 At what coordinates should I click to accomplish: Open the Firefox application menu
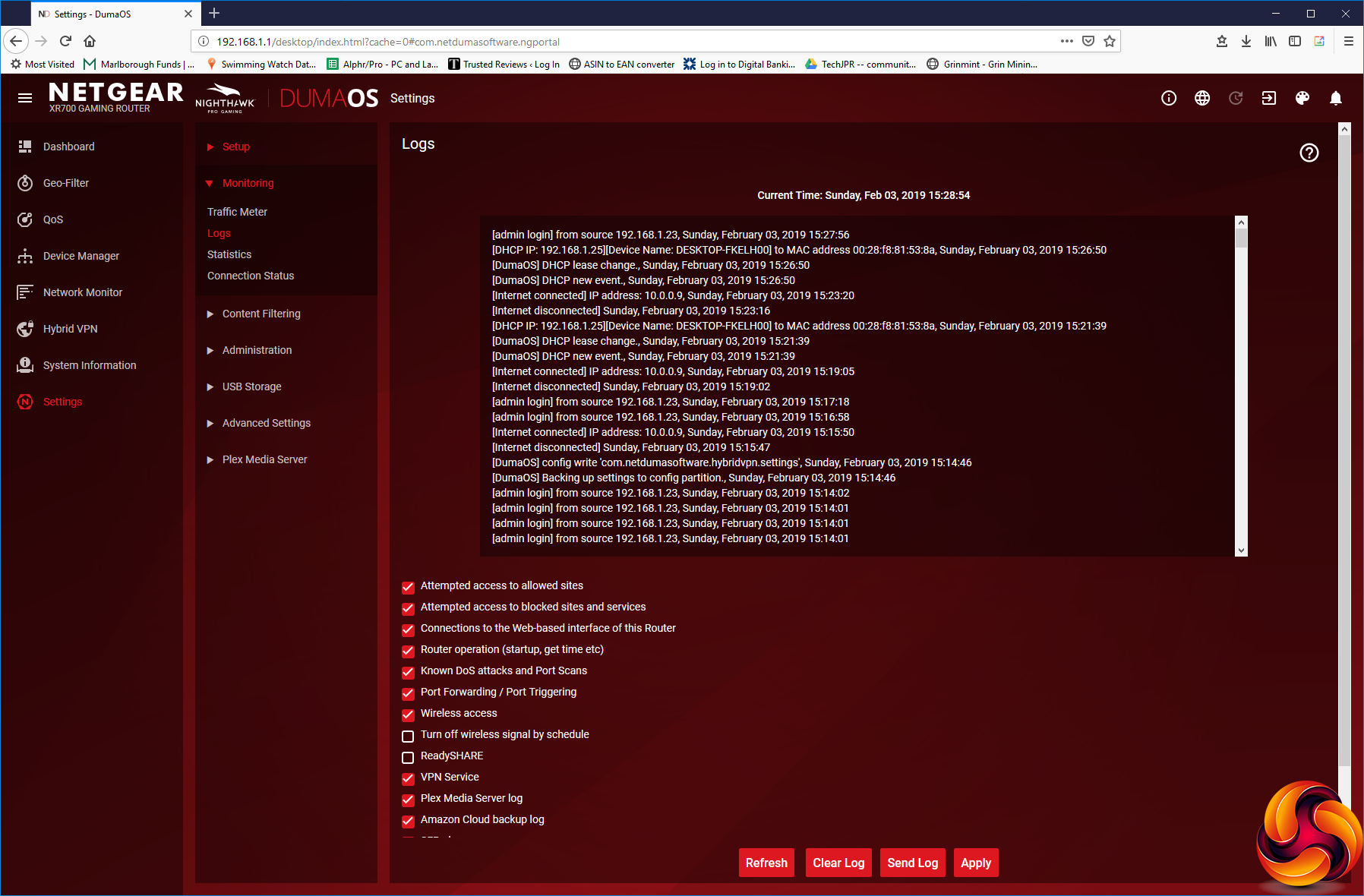1349,41
